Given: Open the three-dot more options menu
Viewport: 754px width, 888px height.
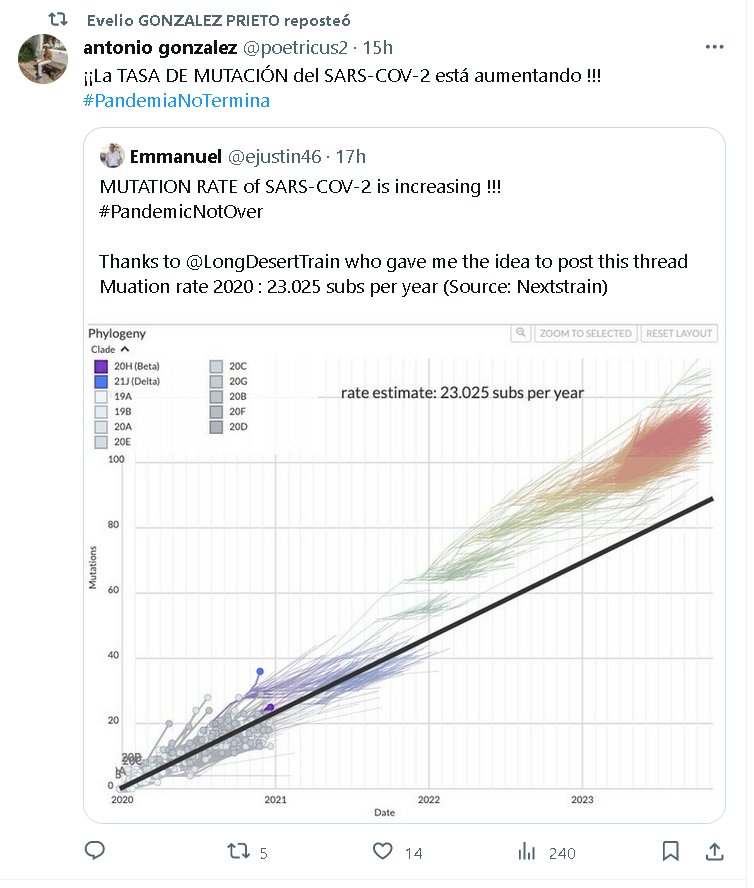Looking at the screenshot, I should pos(714,47).
